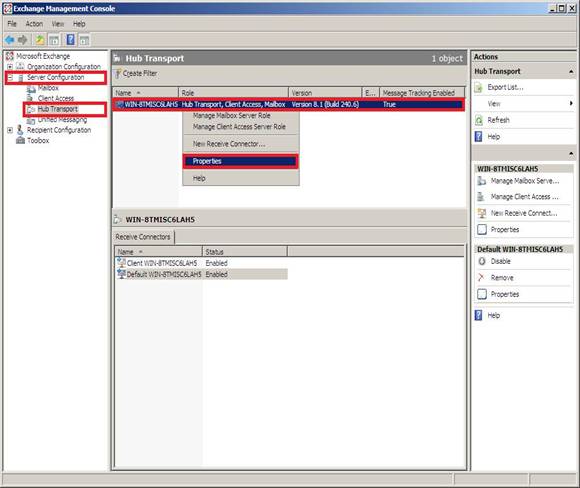The image size is (580, 488).
Task: Click the Properties icon under Default WIN-8TMISC6LAHS
Action: tap(482, 294)
